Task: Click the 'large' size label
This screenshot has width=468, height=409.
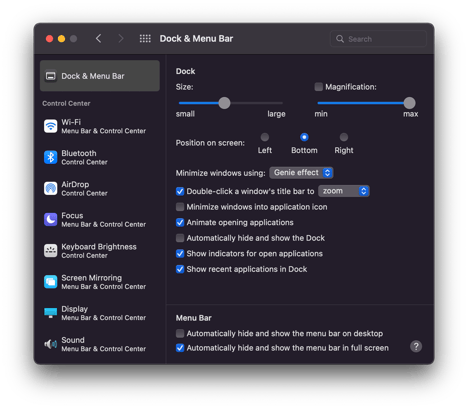Action: coord(276,114)
